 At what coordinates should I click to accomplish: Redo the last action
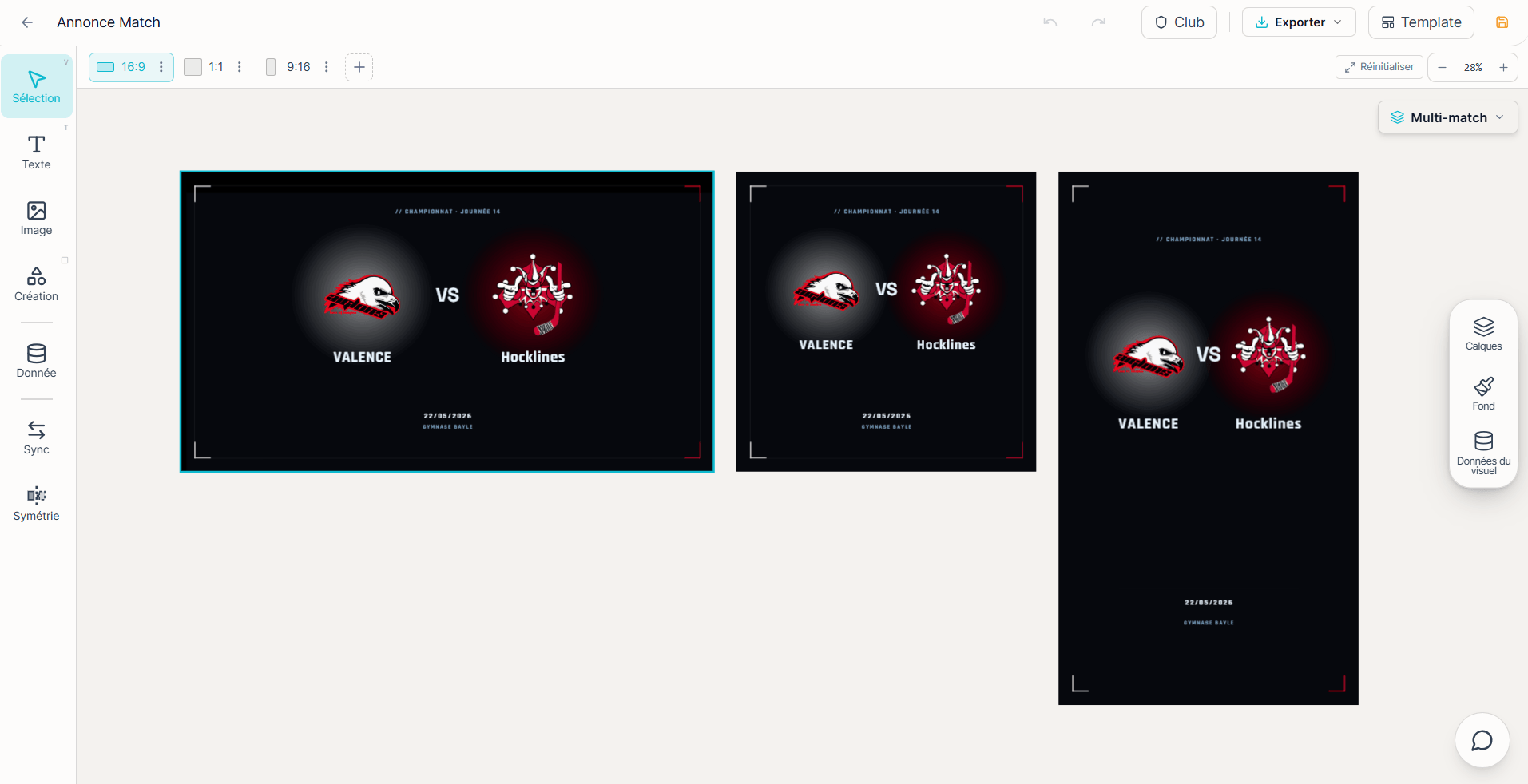click(1098, 22)
